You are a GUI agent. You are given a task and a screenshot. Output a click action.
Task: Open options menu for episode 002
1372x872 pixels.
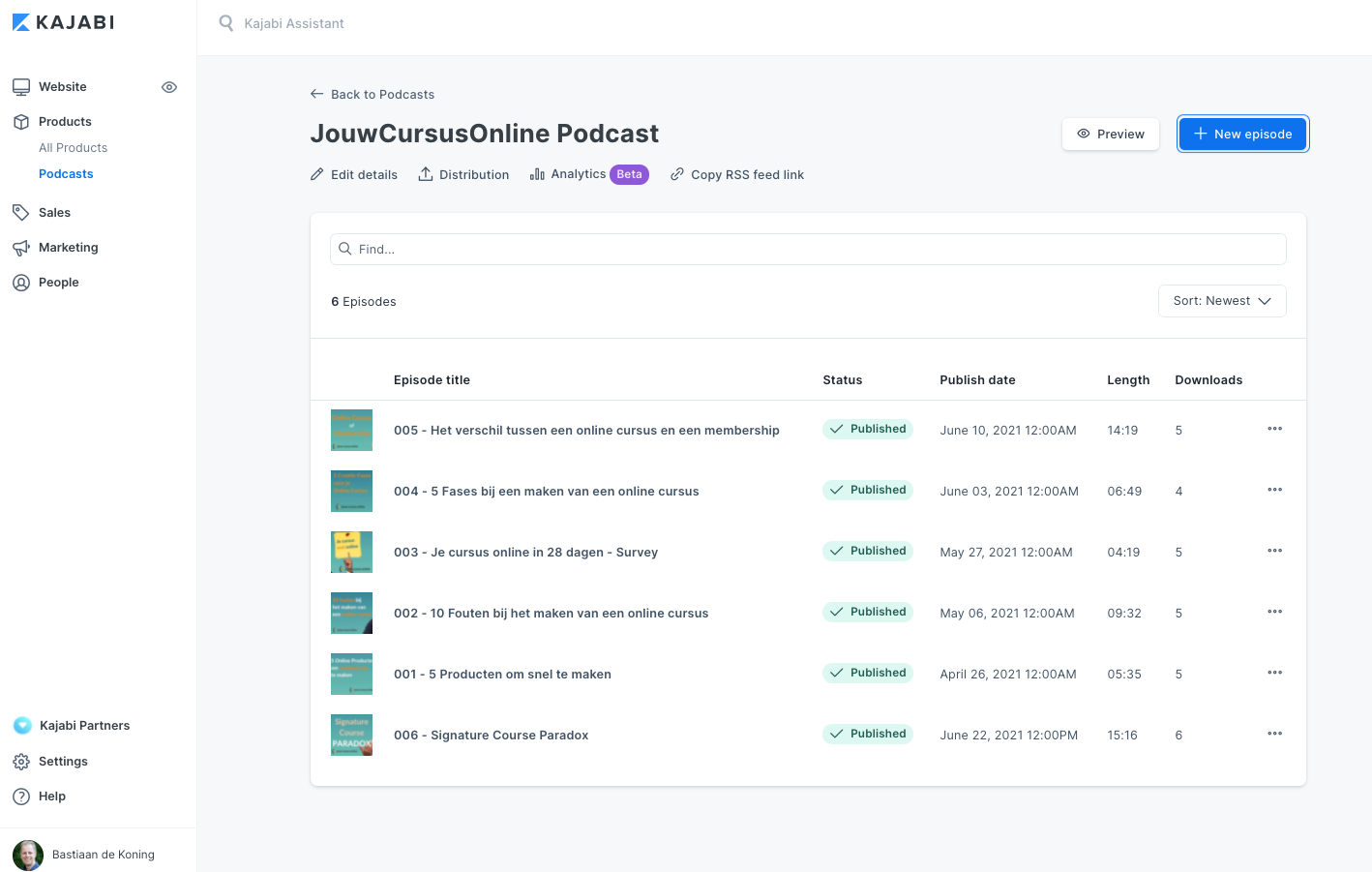[1275, 612]
